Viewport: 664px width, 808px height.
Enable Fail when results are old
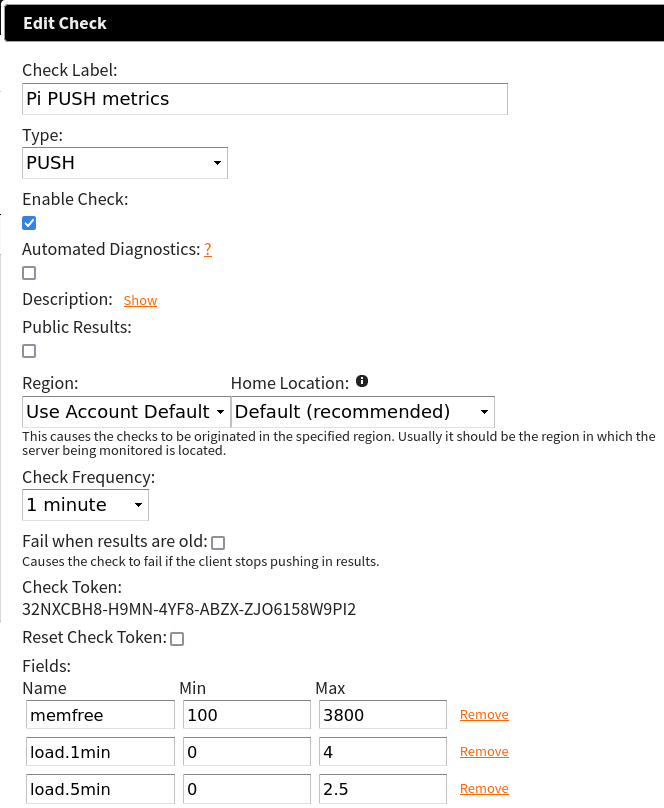(218, 543)
